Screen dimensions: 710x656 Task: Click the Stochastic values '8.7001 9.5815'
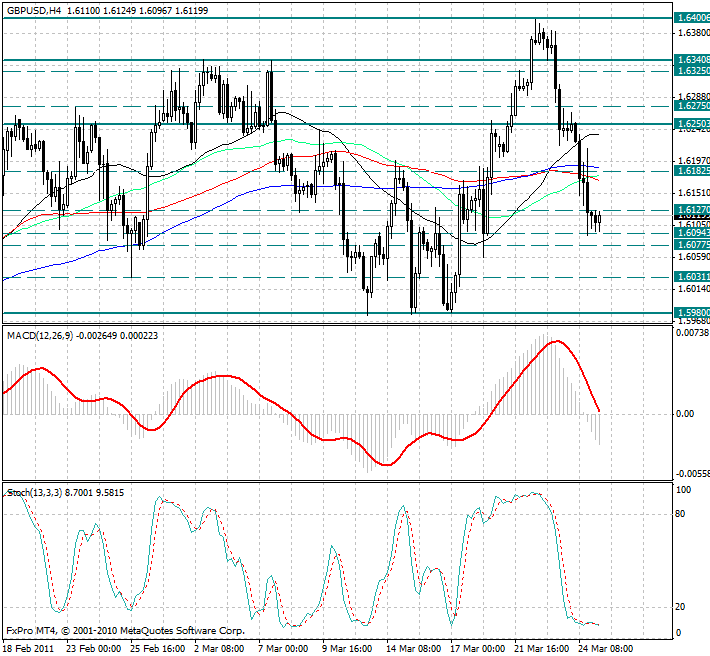[x=94, y=493]
